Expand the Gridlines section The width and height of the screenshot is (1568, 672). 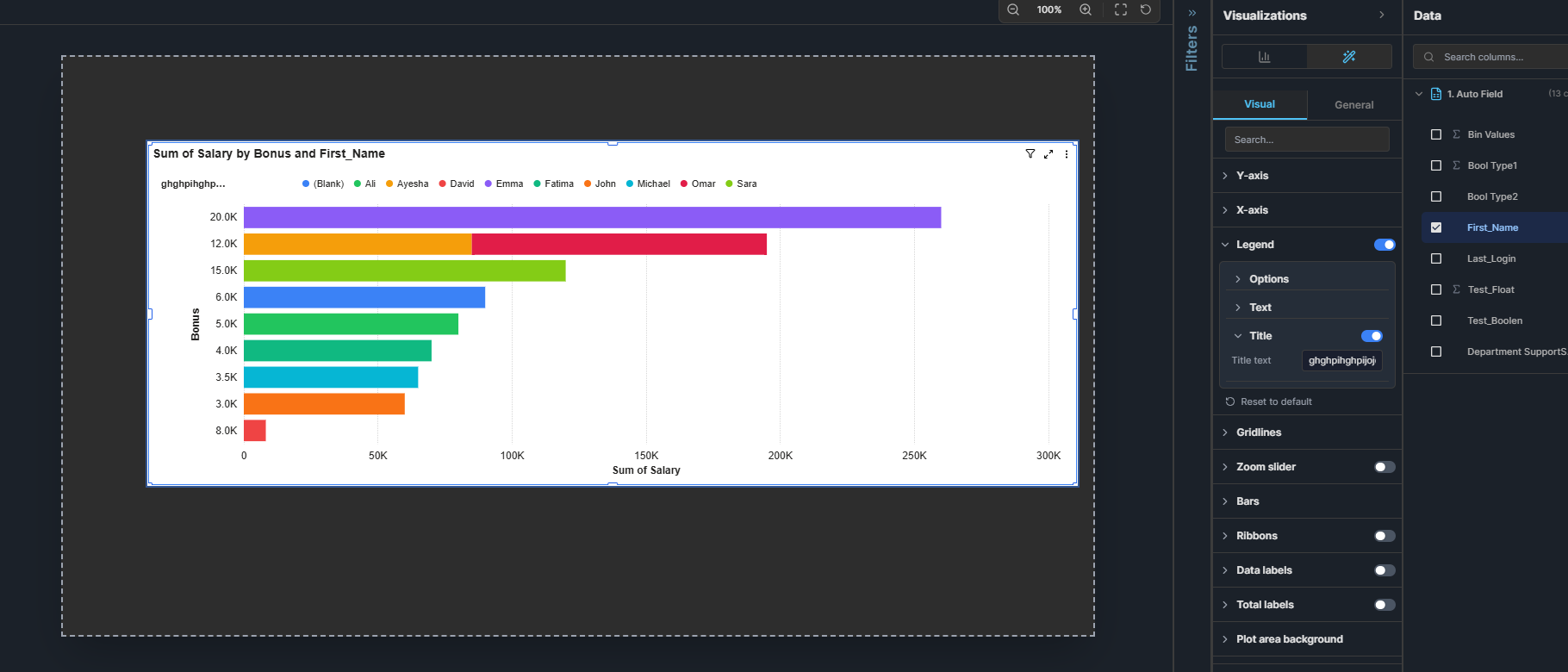(1258, 432)
